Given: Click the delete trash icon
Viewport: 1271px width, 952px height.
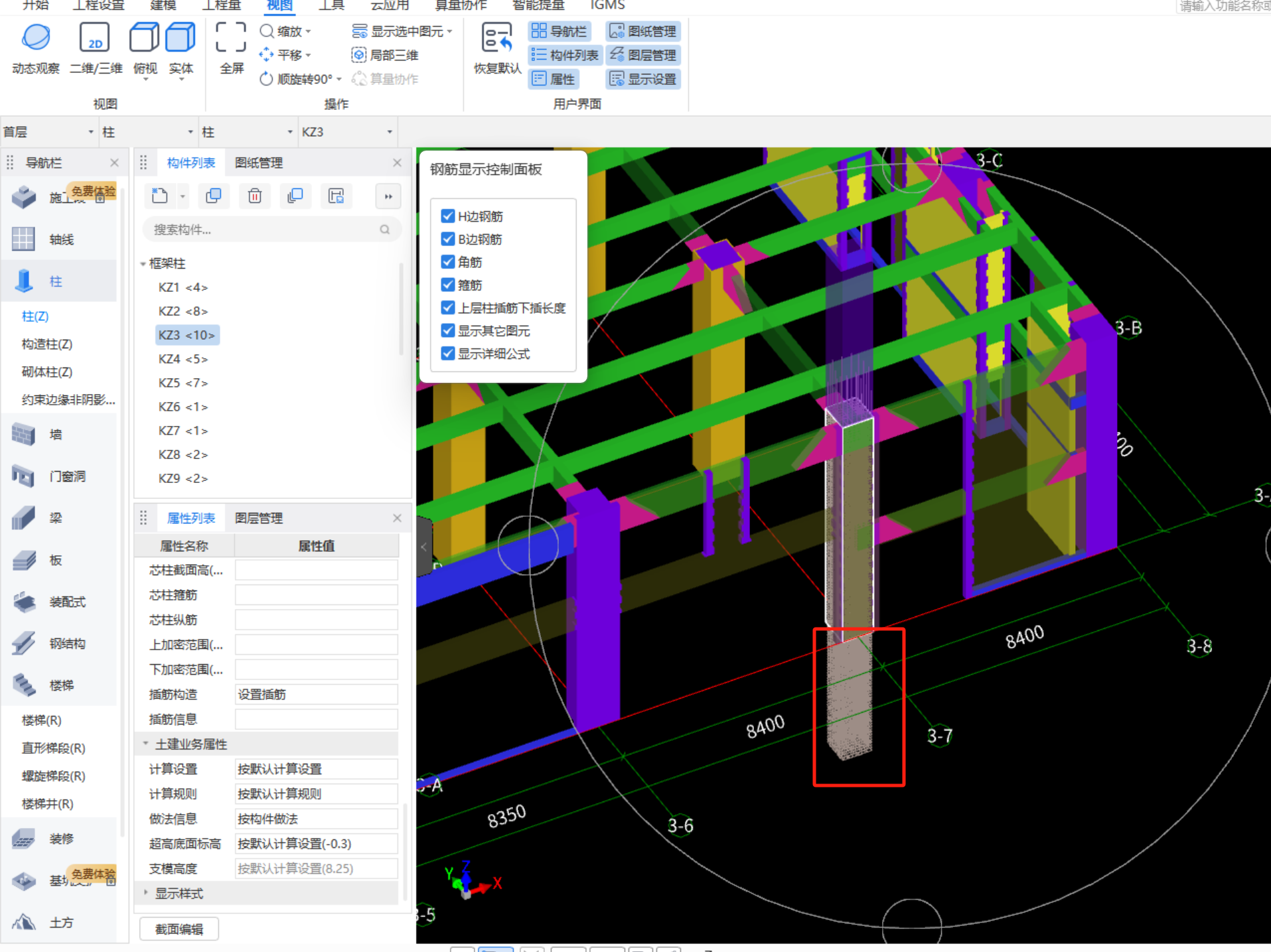Looking at the screenshot, I should click(x=255, y=196).
